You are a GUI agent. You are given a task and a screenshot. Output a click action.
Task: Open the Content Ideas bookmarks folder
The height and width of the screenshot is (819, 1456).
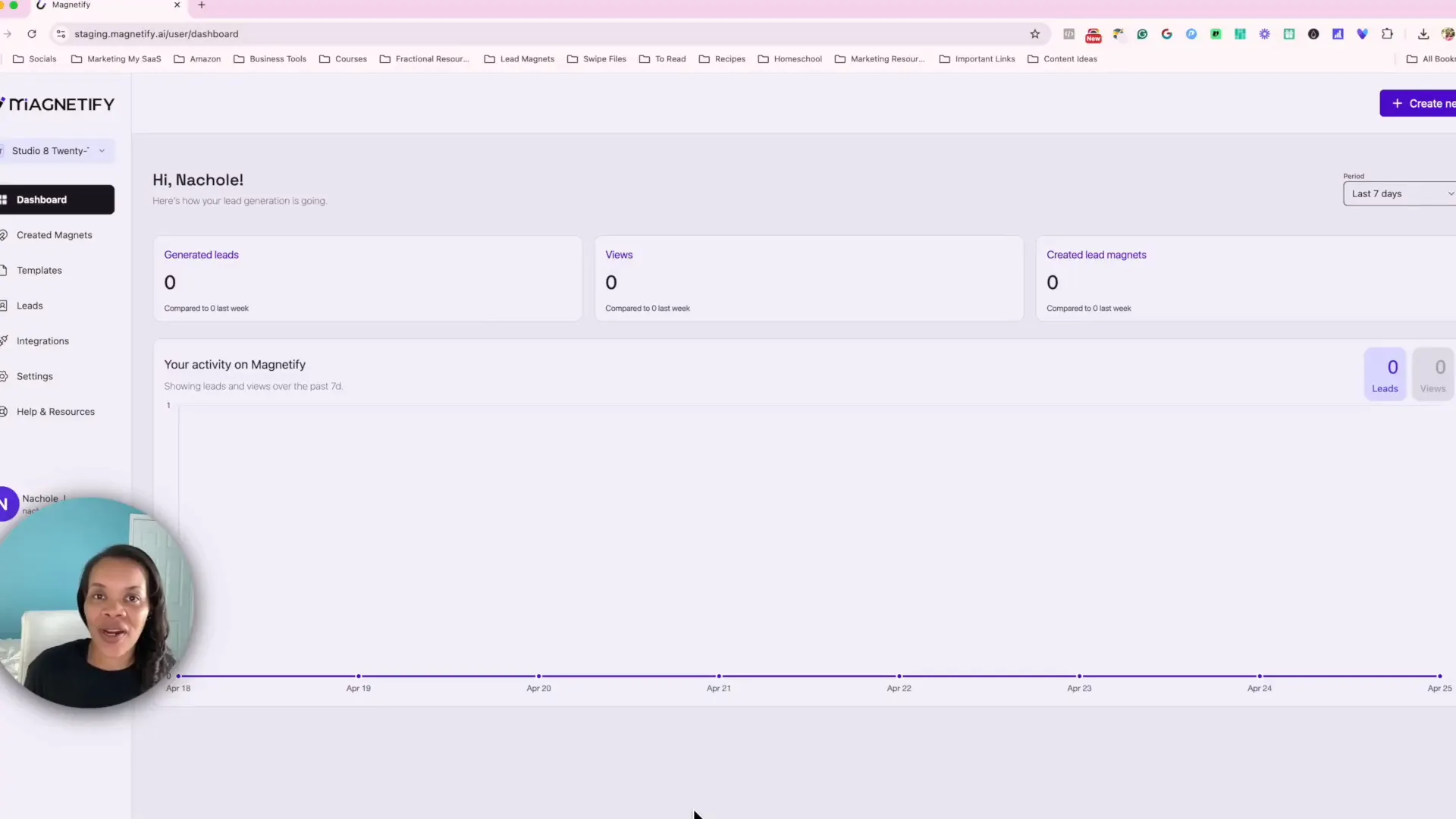point(1062,59)
